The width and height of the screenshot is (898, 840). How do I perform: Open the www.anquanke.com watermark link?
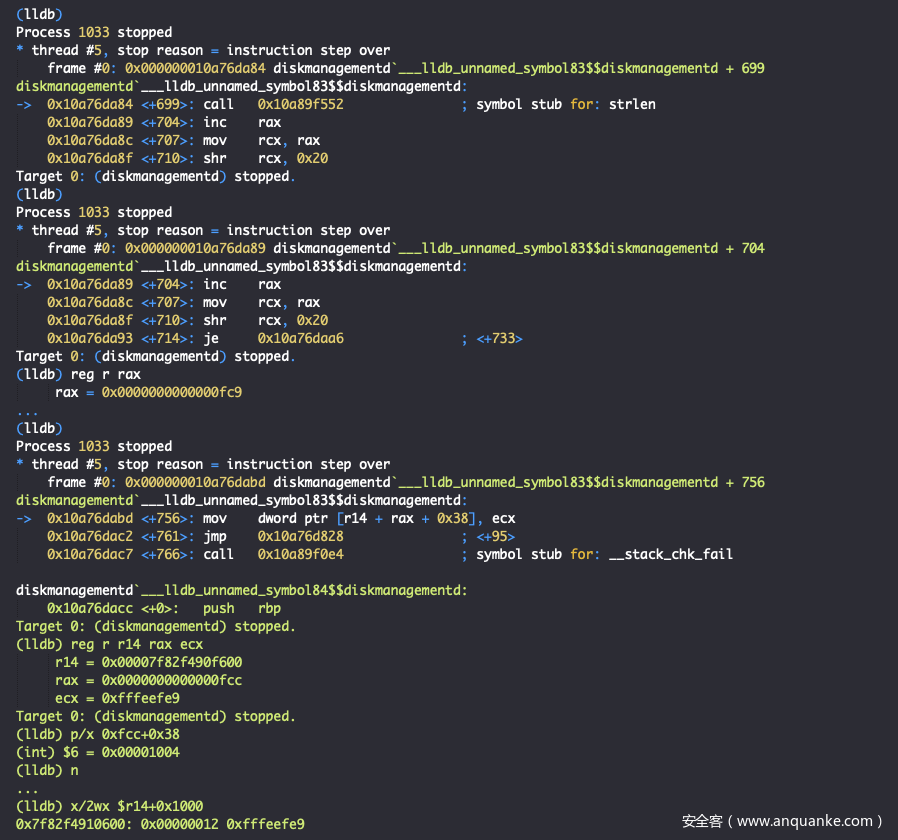click(782, 821)
